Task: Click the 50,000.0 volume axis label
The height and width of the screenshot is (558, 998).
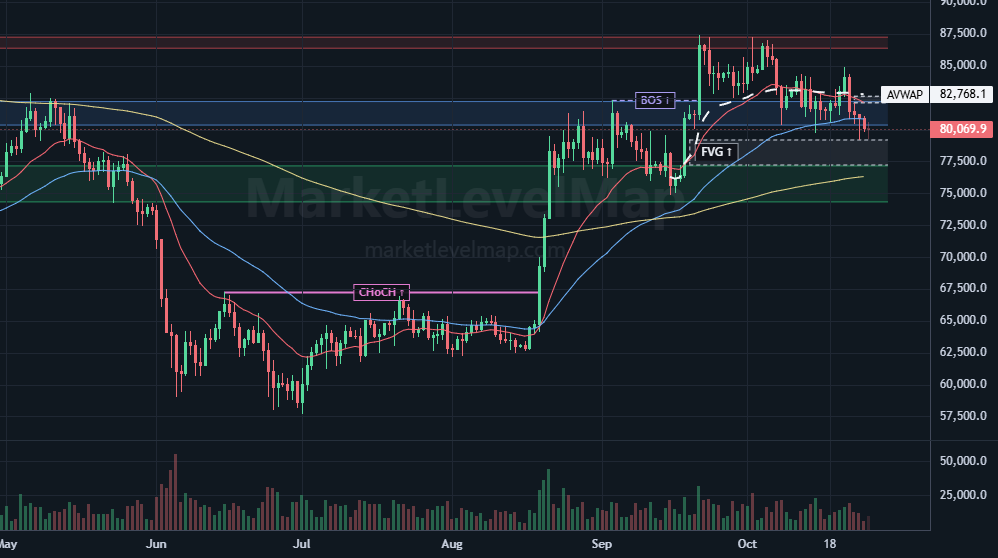Action: click(962, 461)
